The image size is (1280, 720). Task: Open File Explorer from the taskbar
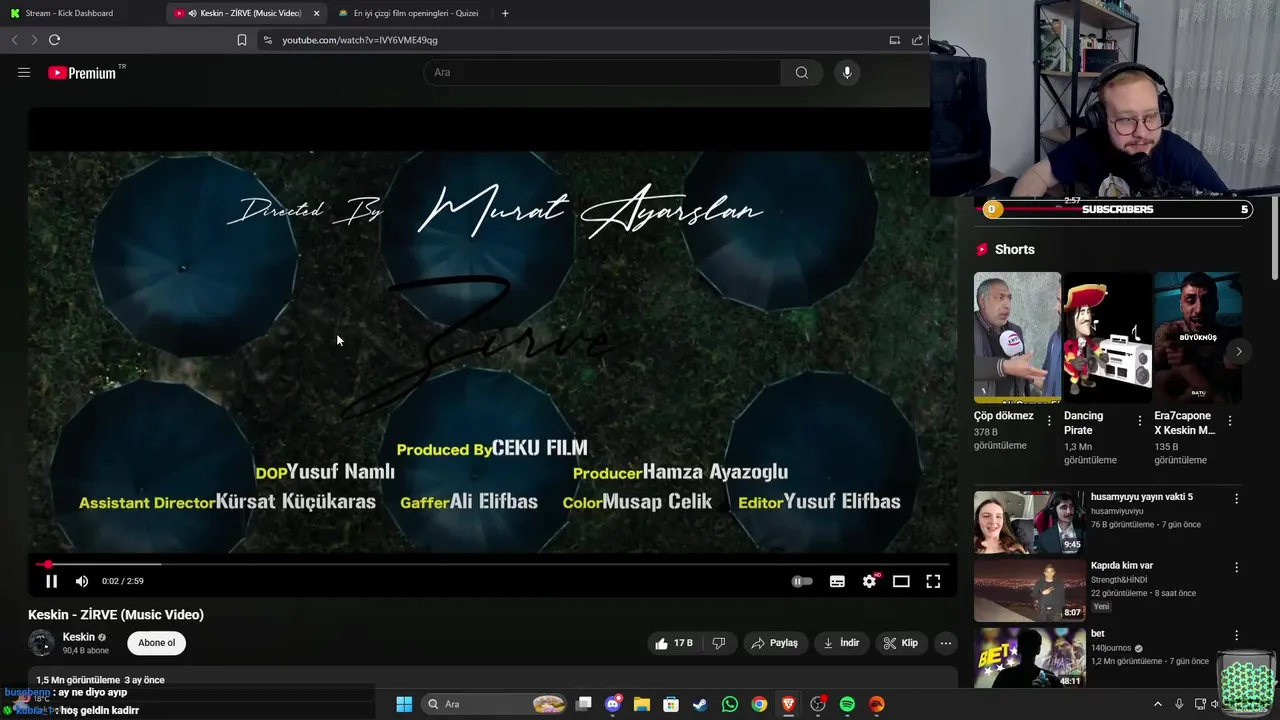coord(642,704)
